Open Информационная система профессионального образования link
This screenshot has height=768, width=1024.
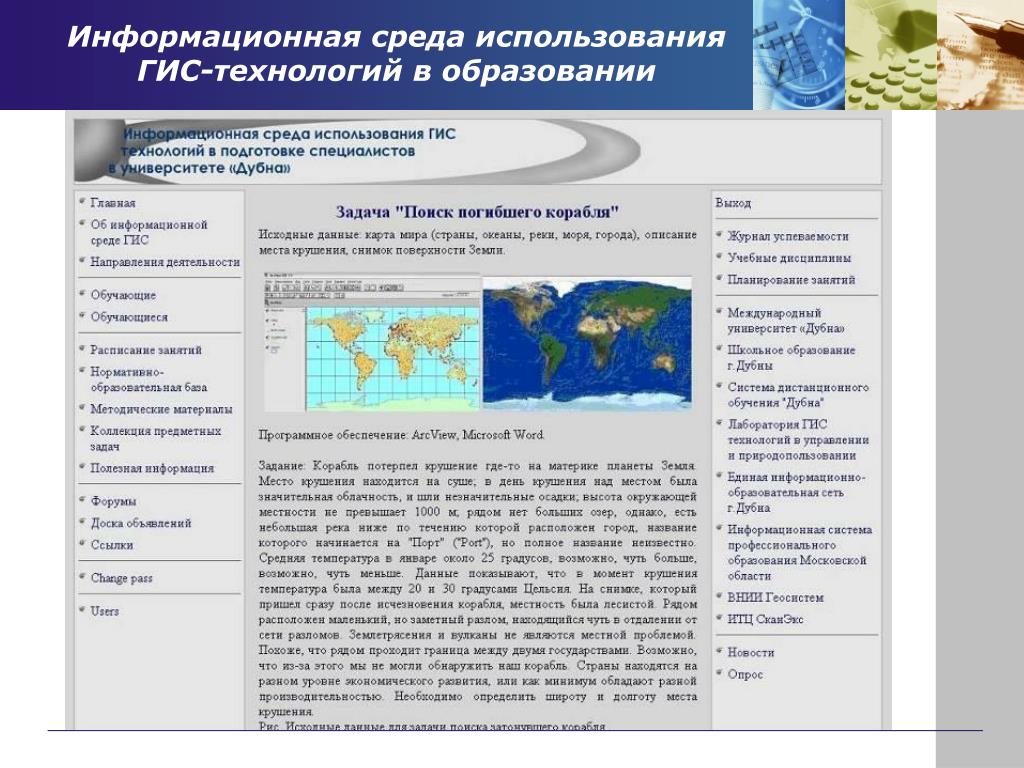(x=800, y=552)
